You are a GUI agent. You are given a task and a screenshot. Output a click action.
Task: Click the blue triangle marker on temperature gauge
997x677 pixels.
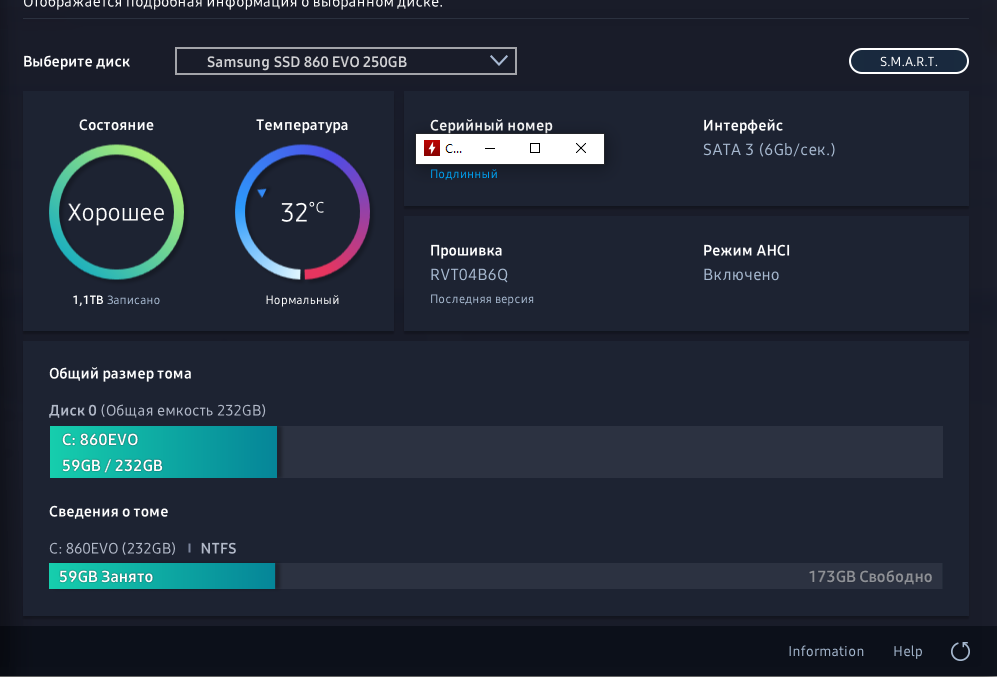click(x=261, y=193)
